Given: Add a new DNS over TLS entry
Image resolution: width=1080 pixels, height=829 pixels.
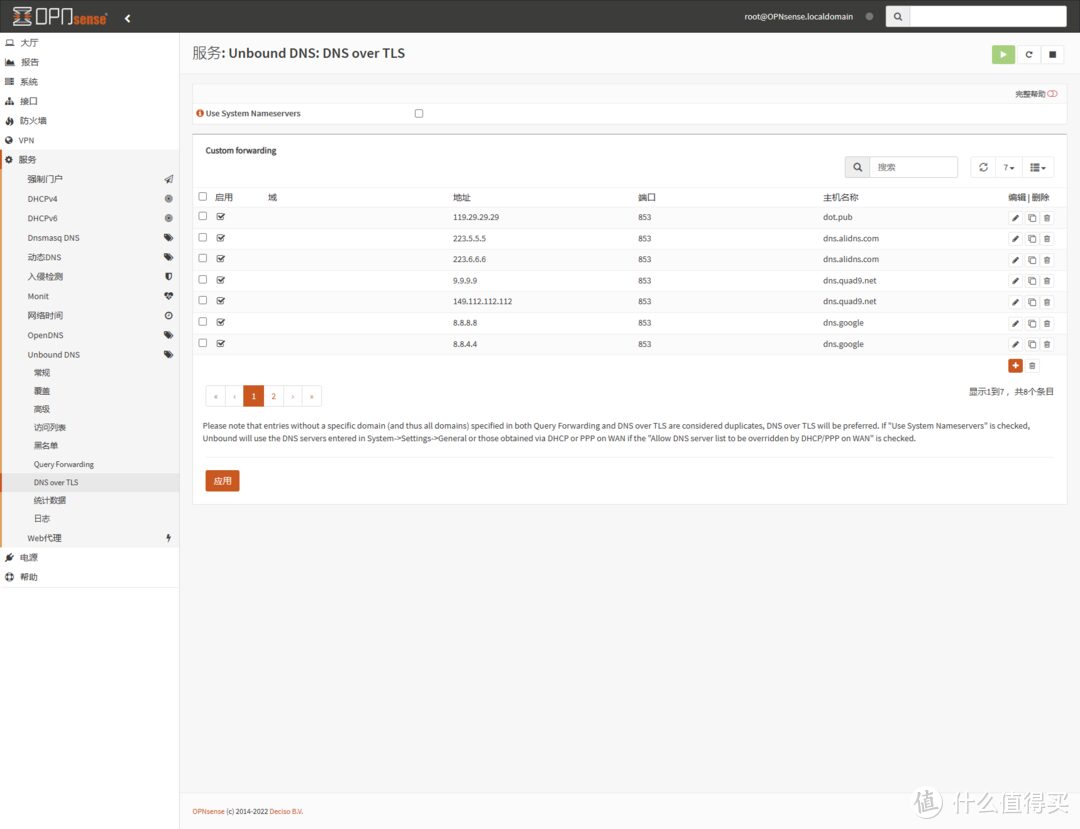Looking at the screenshot, I should coord(1015,366).
